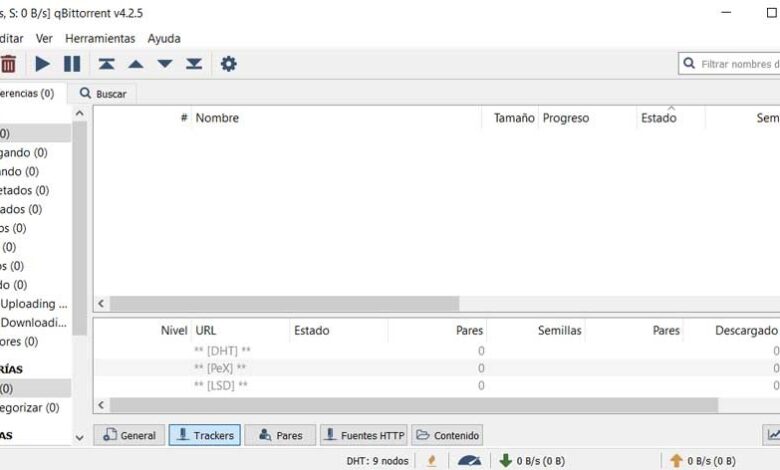Move torrent up in queue
This screenshot has width=780, height=470.
click(136, 64)
